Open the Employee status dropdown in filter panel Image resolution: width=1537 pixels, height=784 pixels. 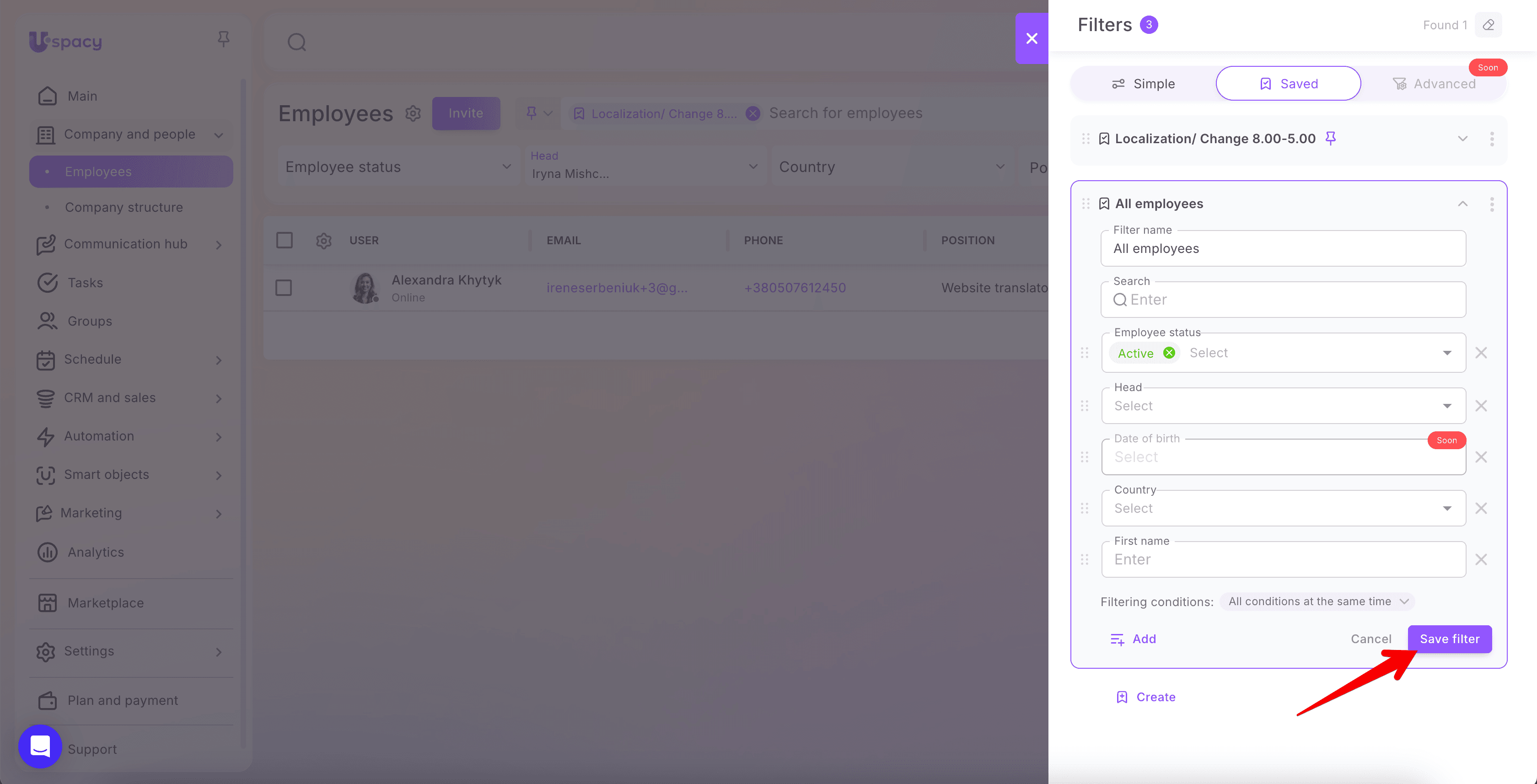(1447, 353)
